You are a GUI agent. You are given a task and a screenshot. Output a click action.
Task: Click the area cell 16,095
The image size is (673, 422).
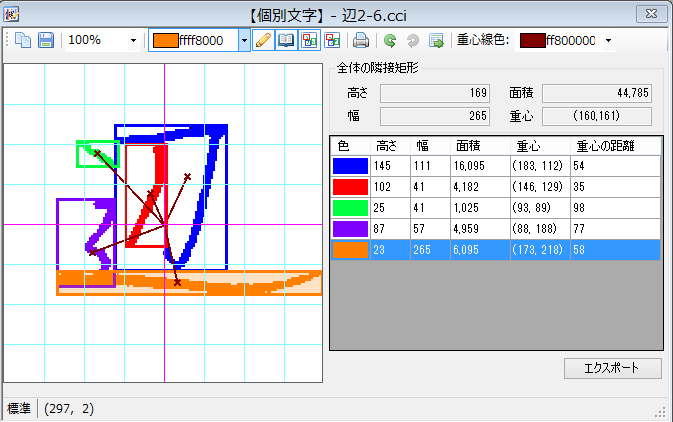[x=480, y=166]
